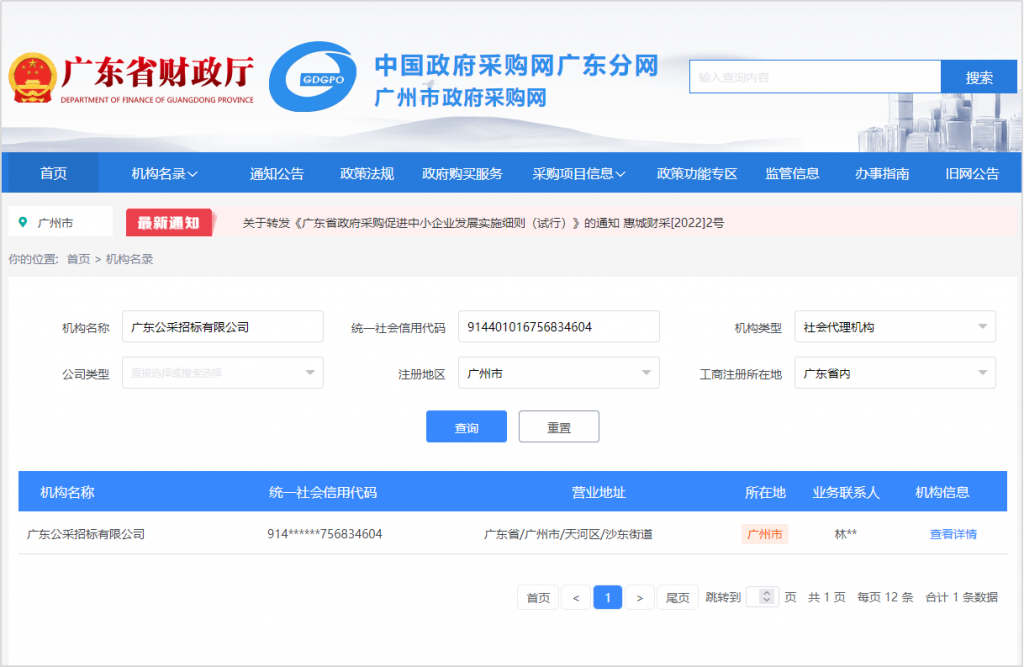Go to the previous page arrow
The image size is (1024, 667).
click(x=575, y=598)
